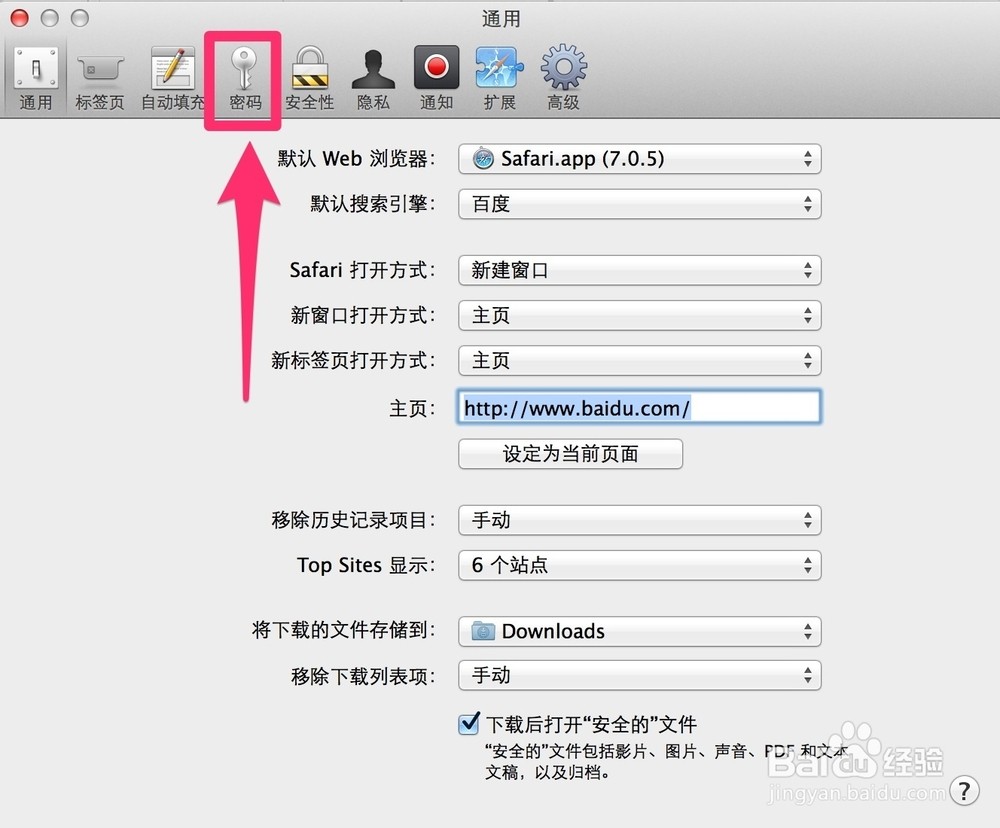The height and width of the screenshot is (828, 1000).
Task: Expand the default Web browser Safari.app dropdown
Action: coord(640,159)
